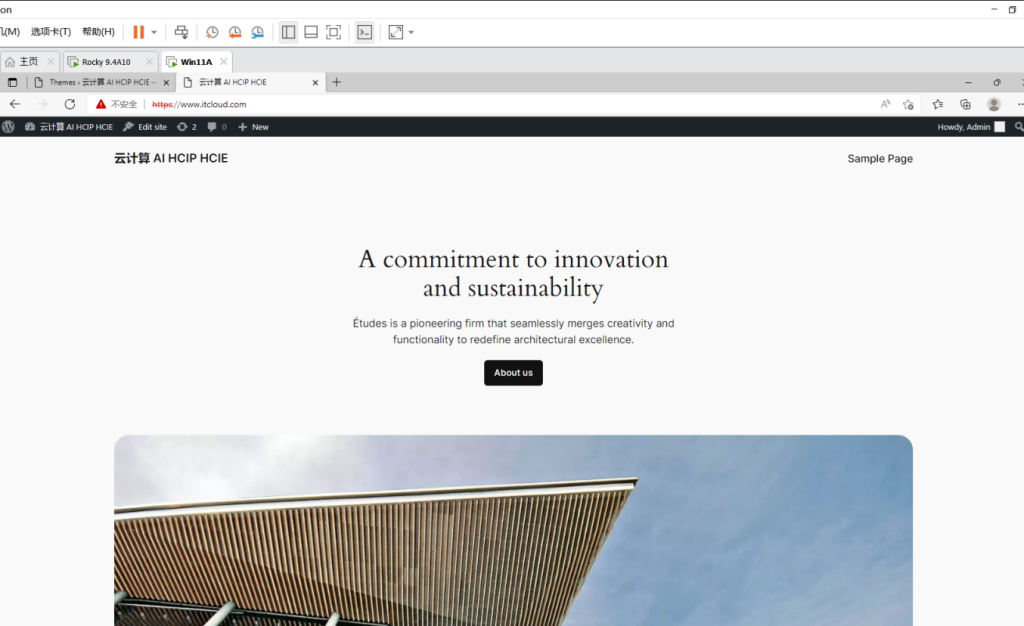Open the dropdown arrow beside pause button
Viewport: 1024px width, 626px height.
[x=154, y=32]
